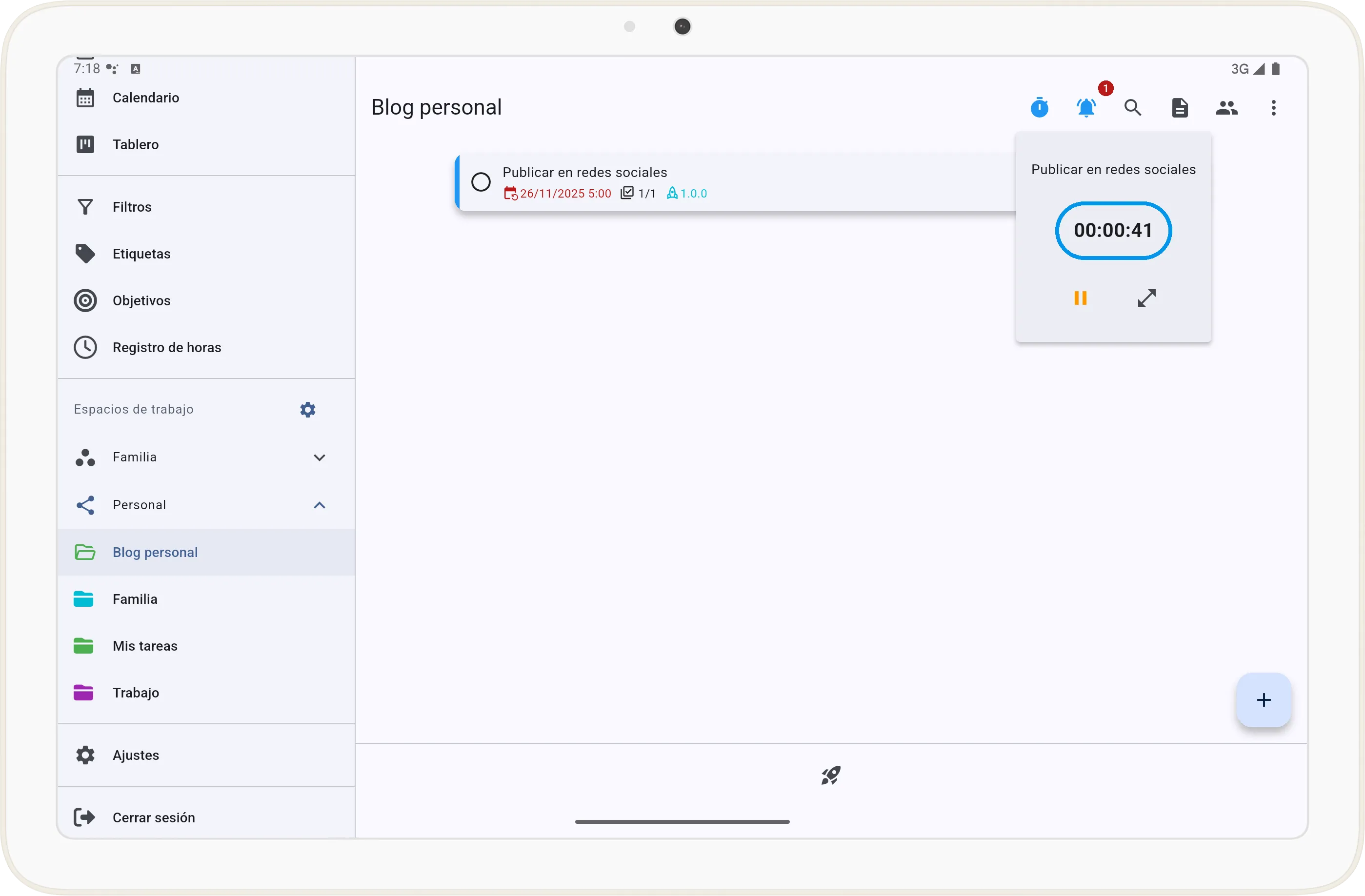Go to Tablero in the sidebar

(135, 144)
